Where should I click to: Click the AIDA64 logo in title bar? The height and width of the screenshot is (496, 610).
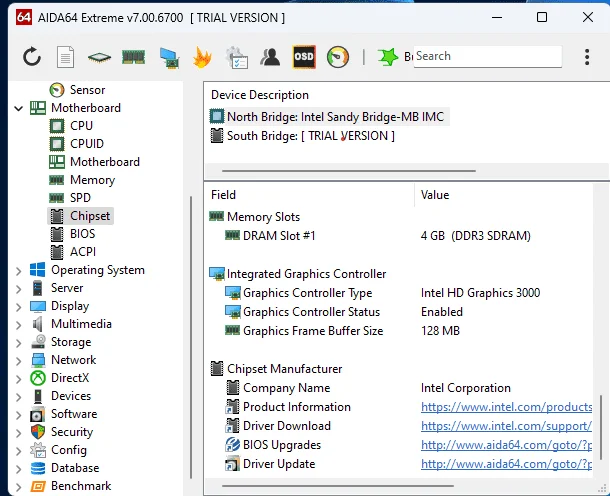pyautogui.click(x=24, y=18)
